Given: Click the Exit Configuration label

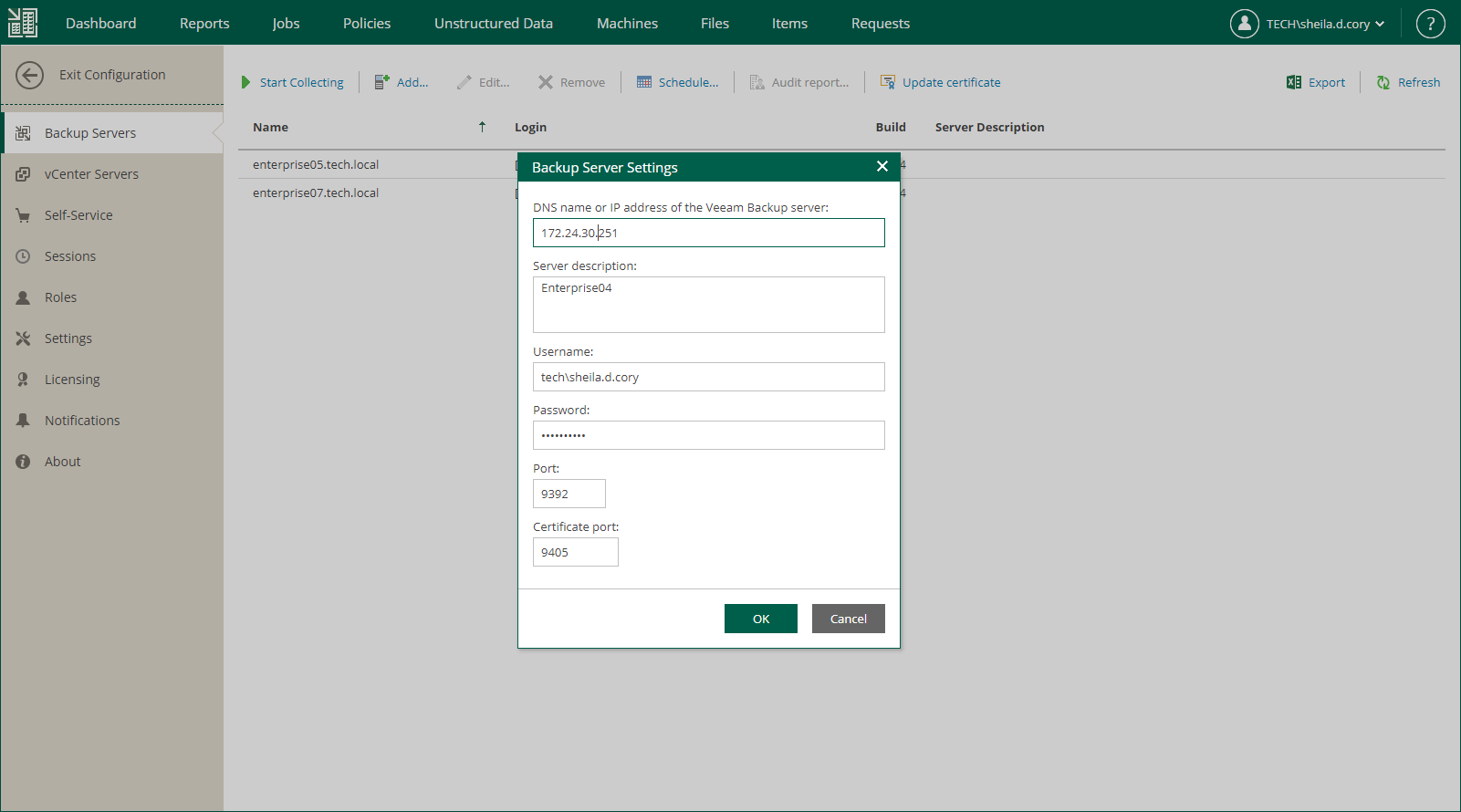Looking at the screenshot, I should pos(112,75).
